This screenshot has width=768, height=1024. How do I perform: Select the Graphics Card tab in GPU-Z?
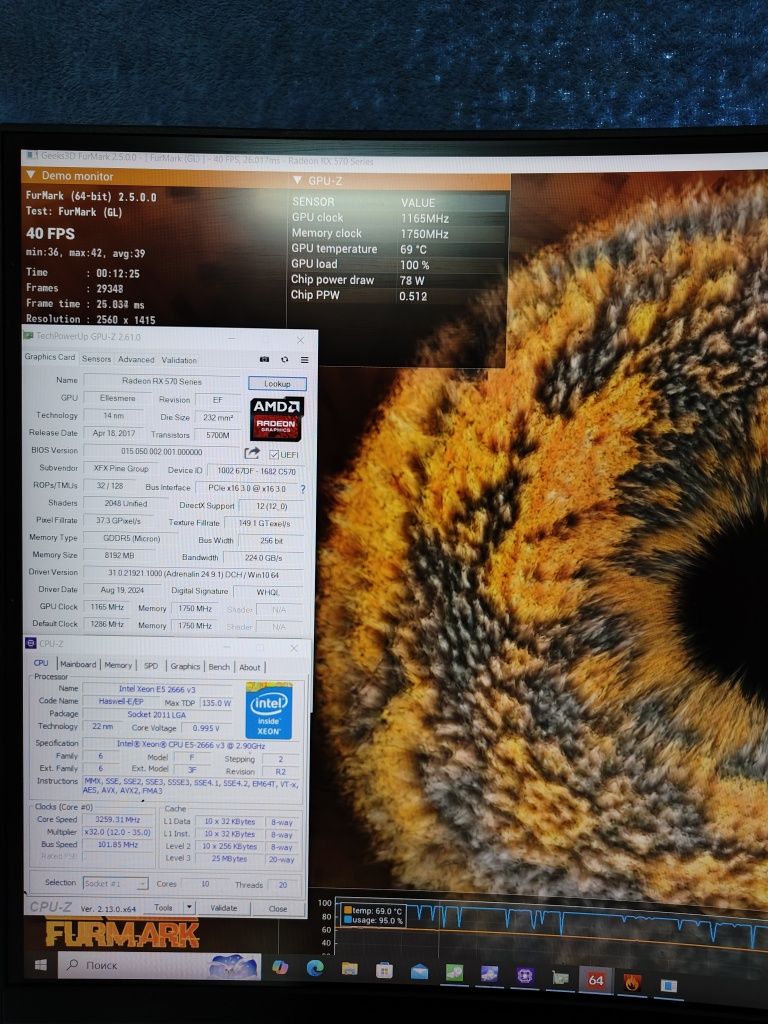pos(50,357)
